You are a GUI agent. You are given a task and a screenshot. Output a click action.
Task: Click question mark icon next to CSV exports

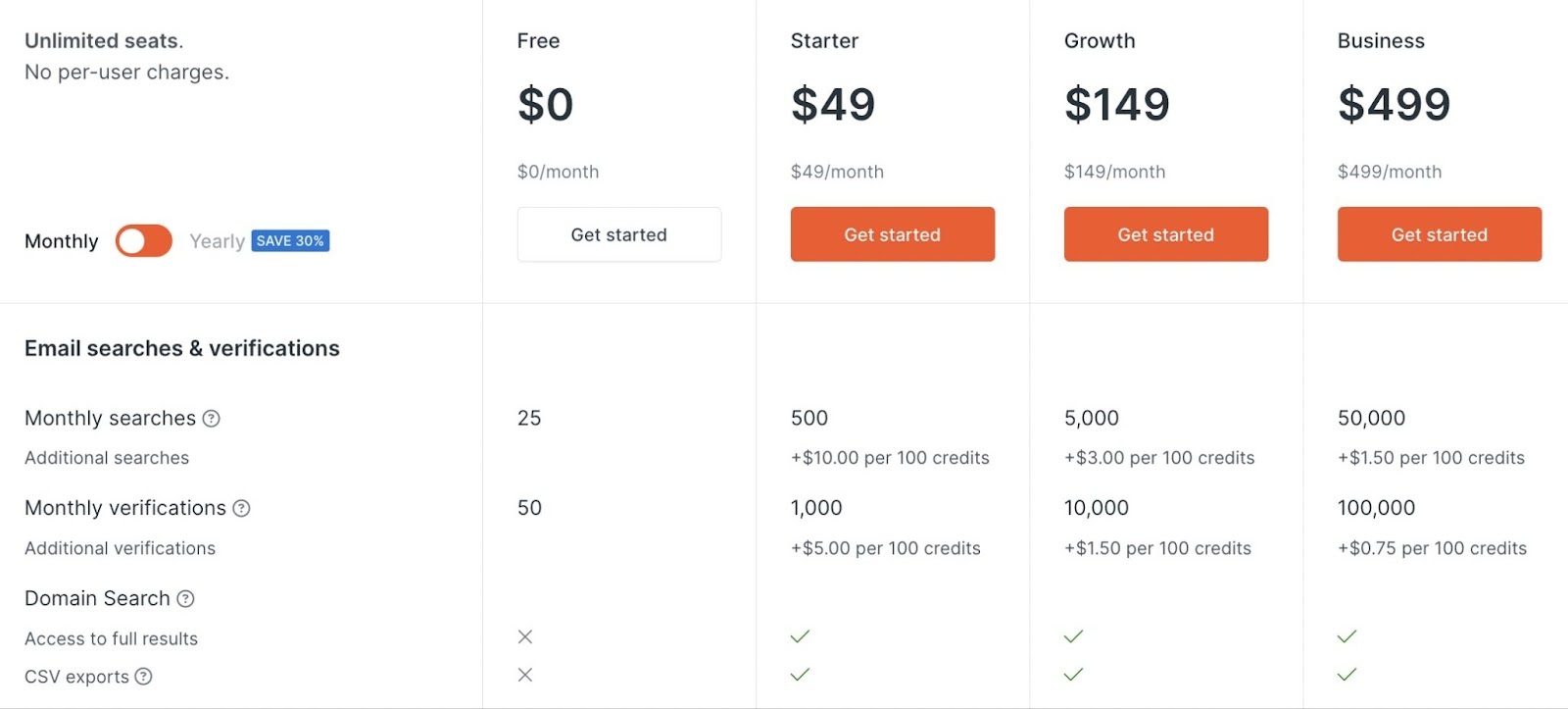(x=143, y=677)
